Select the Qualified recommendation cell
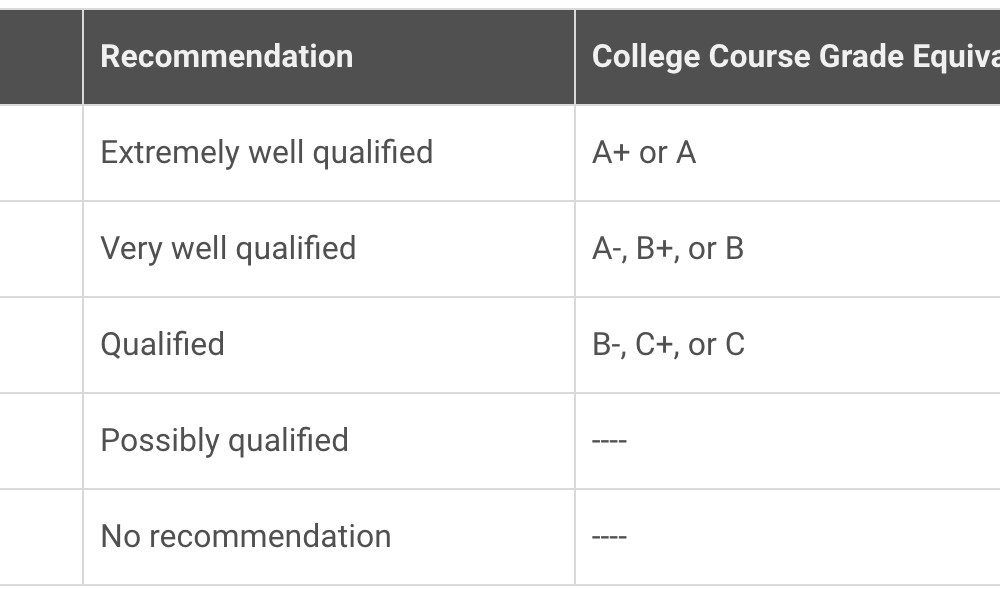This screenshot has height=596, width=1000. point(328,345)
